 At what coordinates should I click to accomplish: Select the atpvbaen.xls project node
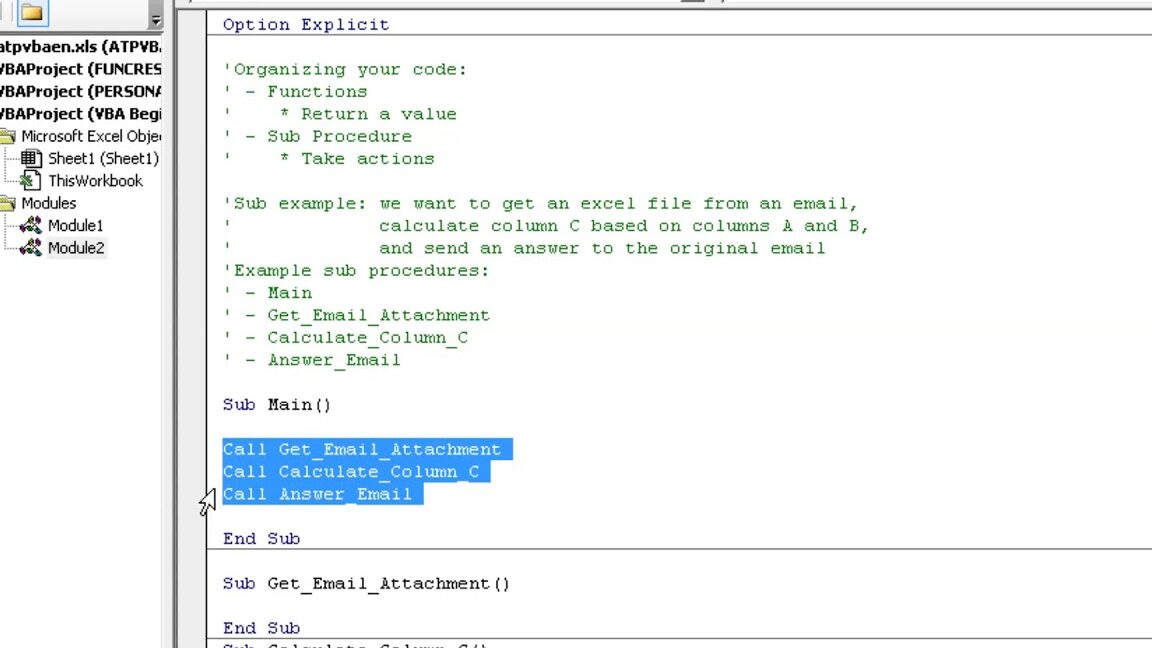click(x=80, y=47)
